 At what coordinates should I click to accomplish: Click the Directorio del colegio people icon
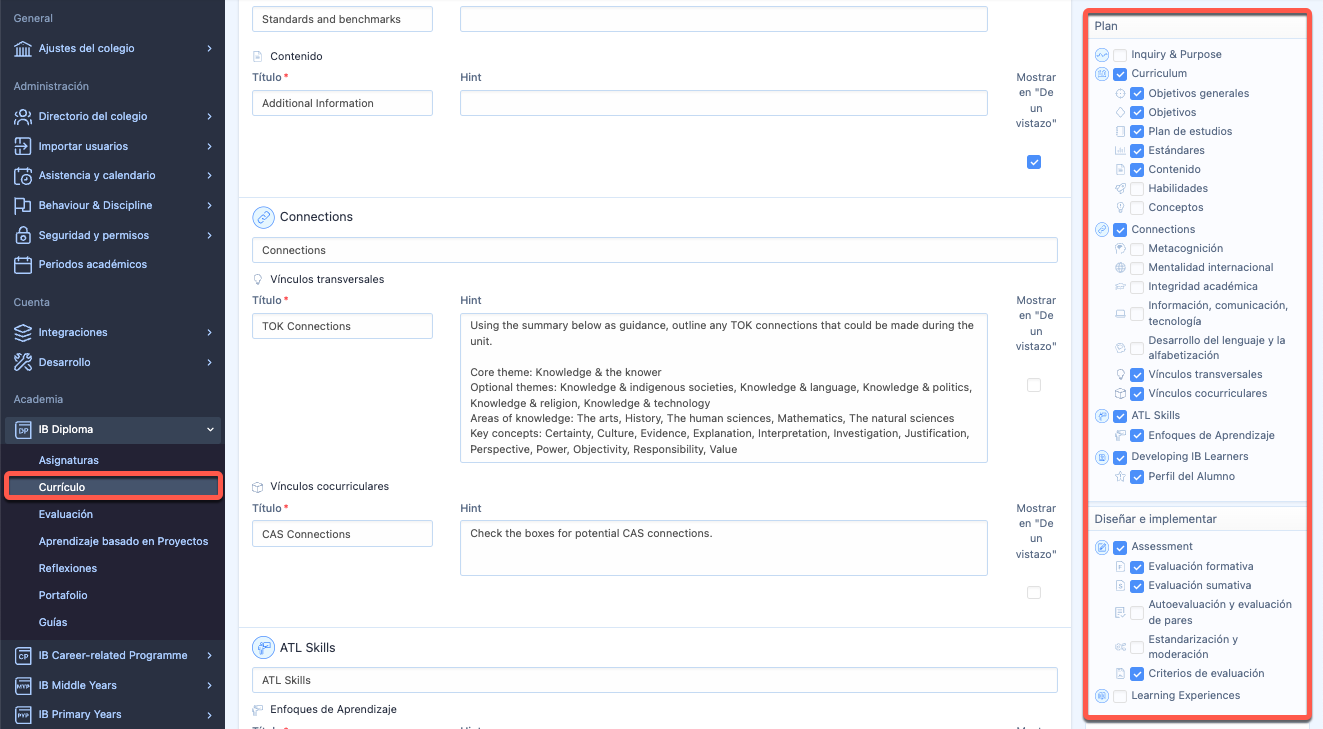click(23, 117)
